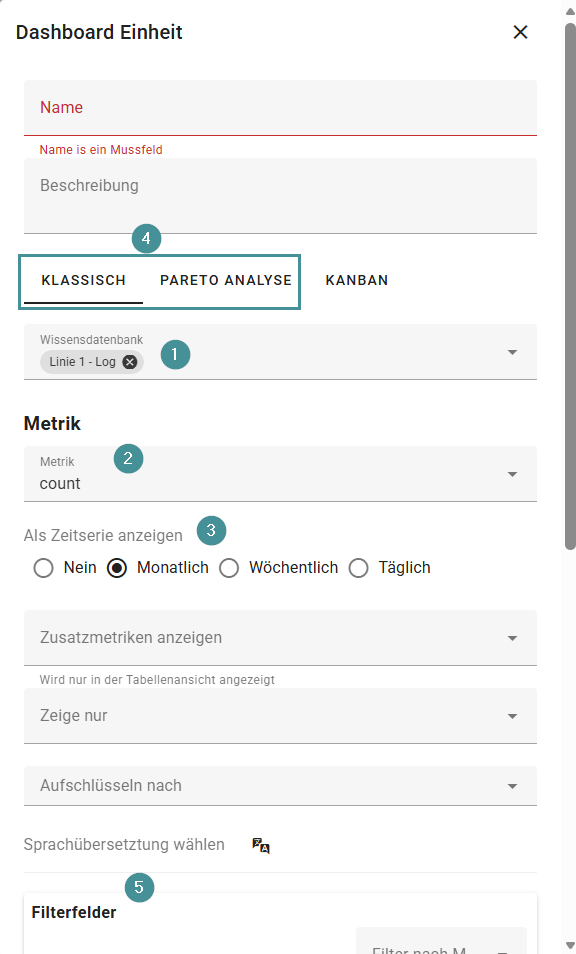The width and height of the screenshot is (576, 954).
Task: Click badge 3 next to Als Zeitserie anzeigen
Action: click(x=211, y=530)
